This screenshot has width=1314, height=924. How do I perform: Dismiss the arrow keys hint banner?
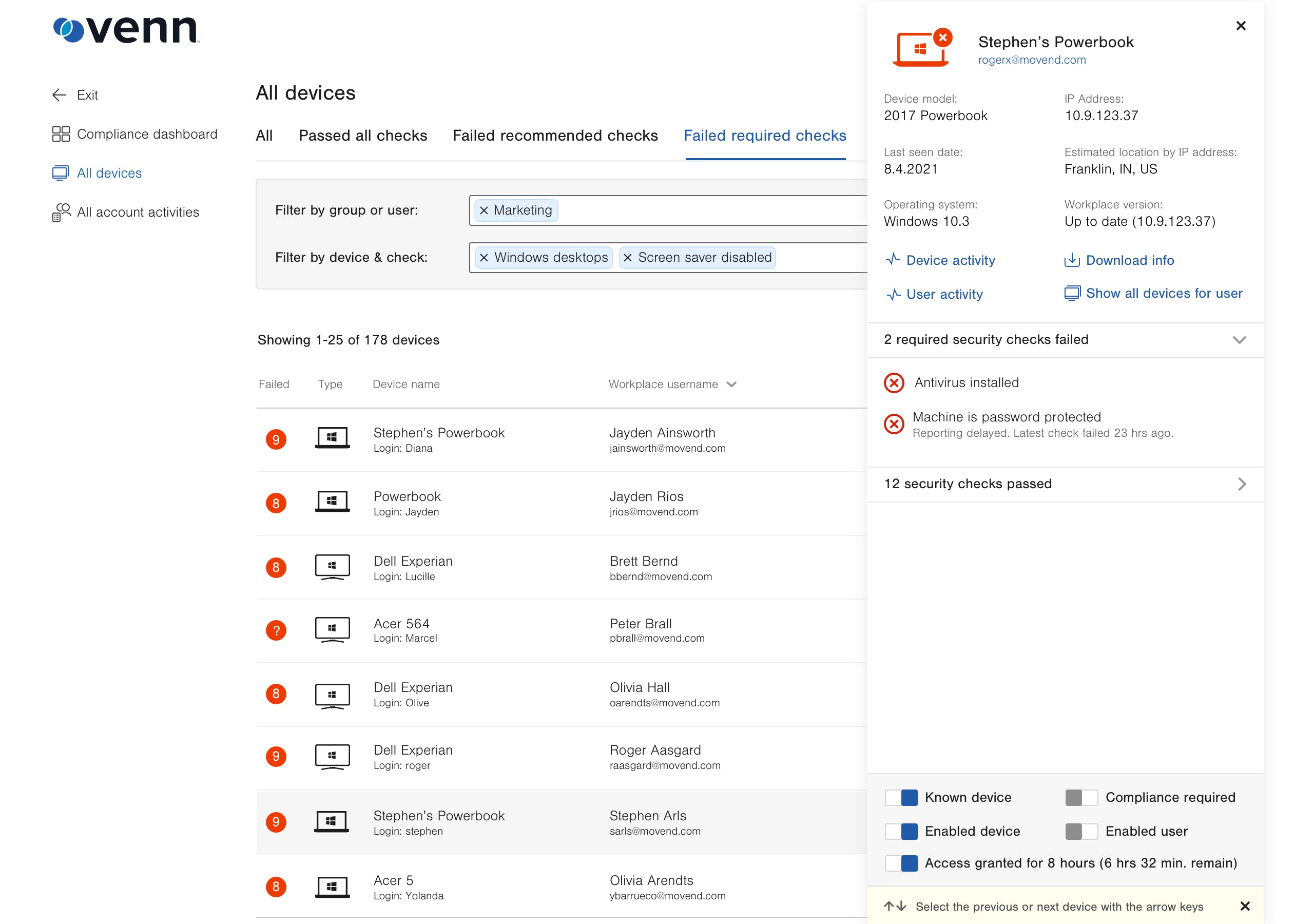click(1244, 906)
